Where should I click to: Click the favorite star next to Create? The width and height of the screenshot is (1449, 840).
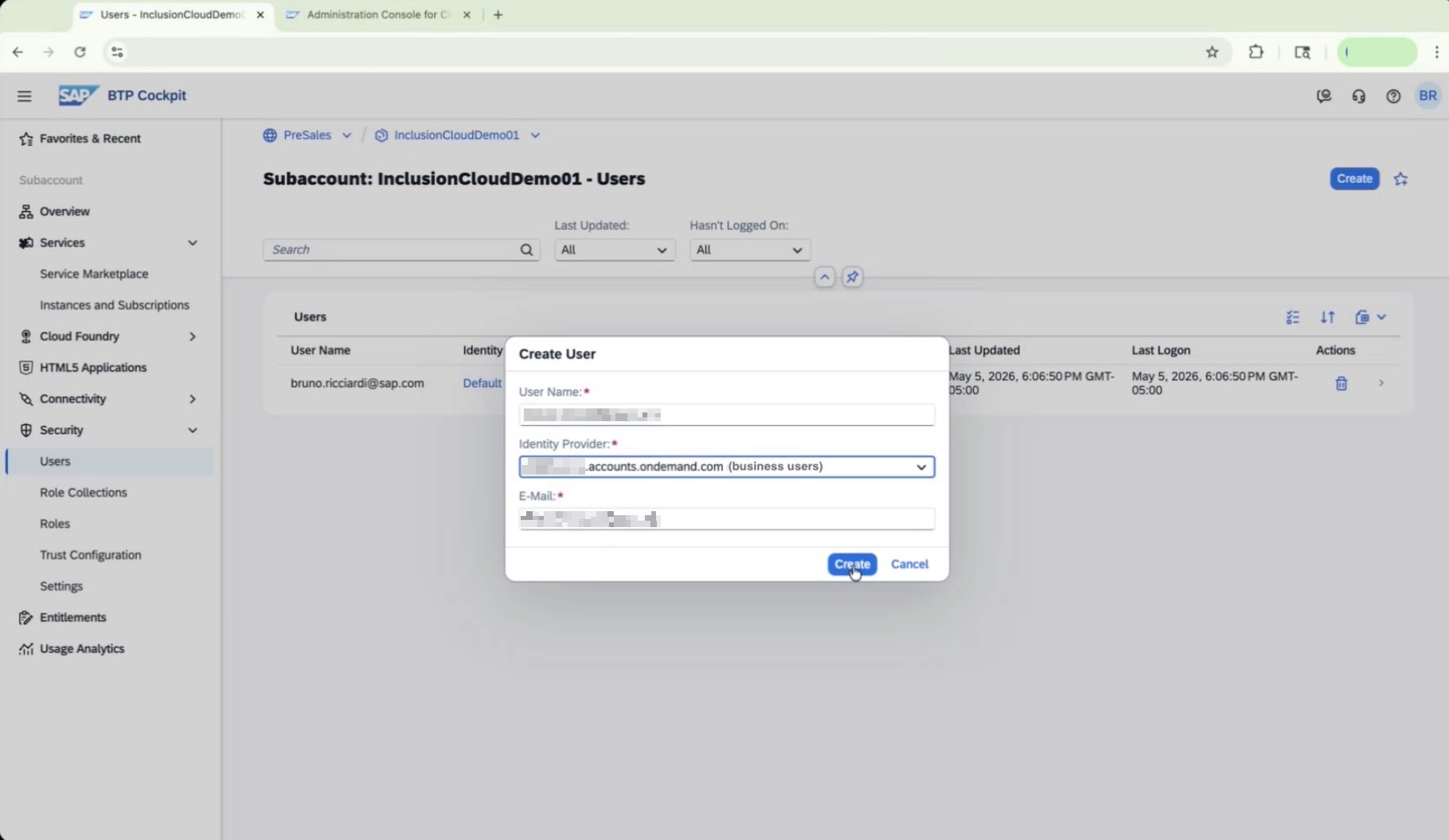tap(1401, 179)
